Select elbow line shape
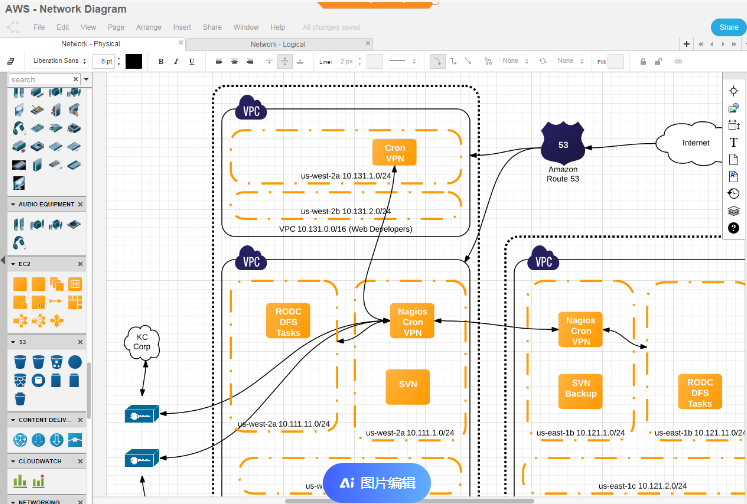 point(453,61)
